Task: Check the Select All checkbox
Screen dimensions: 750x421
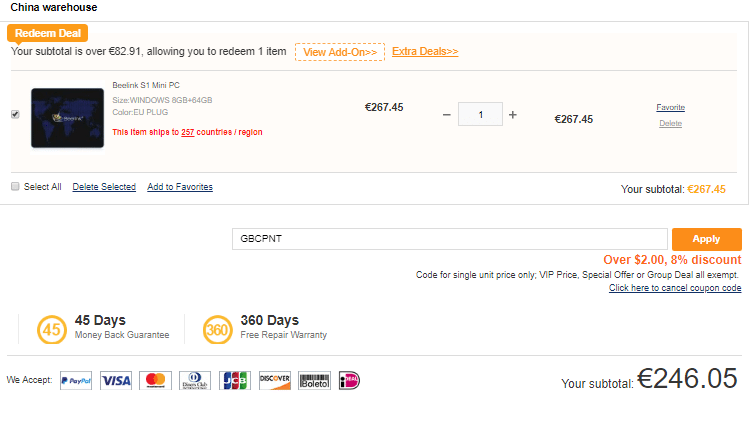Action: tap(15, 186)
